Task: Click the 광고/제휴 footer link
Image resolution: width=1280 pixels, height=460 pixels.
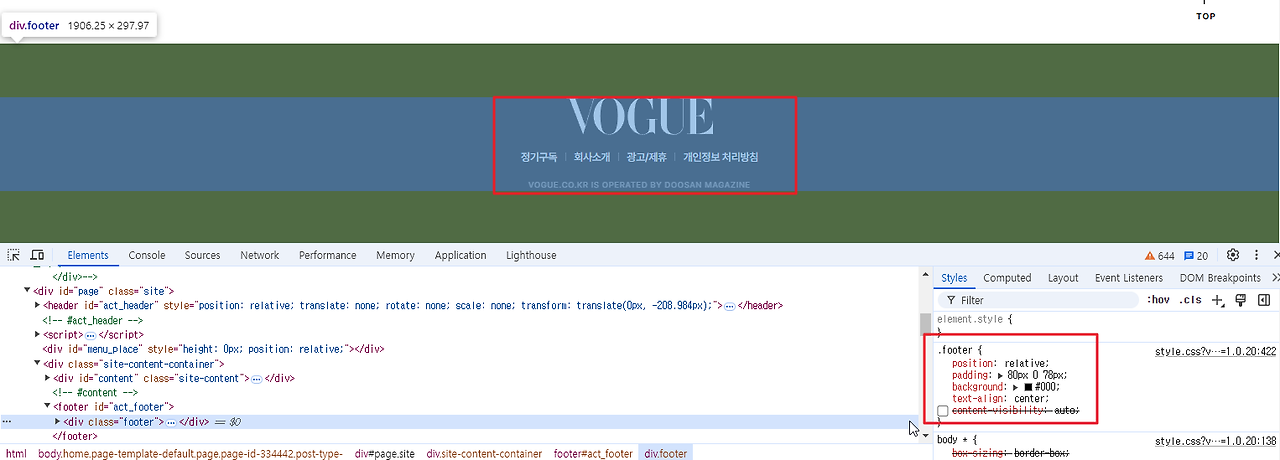Action: coord(646,157)
